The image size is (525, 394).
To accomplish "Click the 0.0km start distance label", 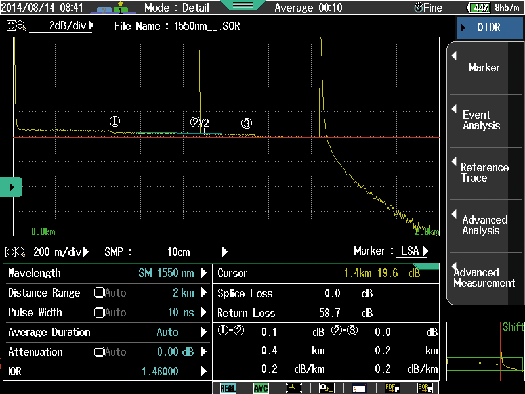I will [44, 232].
